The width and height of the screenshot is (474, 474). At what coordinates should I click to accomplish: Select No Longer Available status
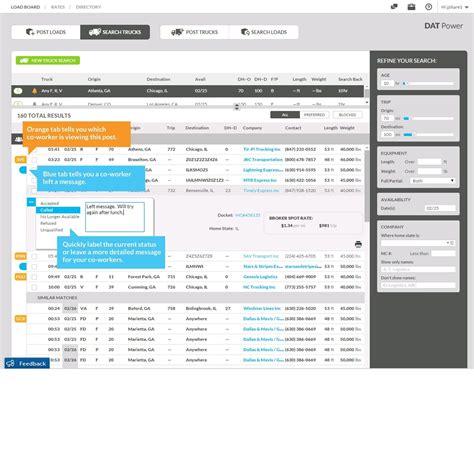(x=60, y=217)
